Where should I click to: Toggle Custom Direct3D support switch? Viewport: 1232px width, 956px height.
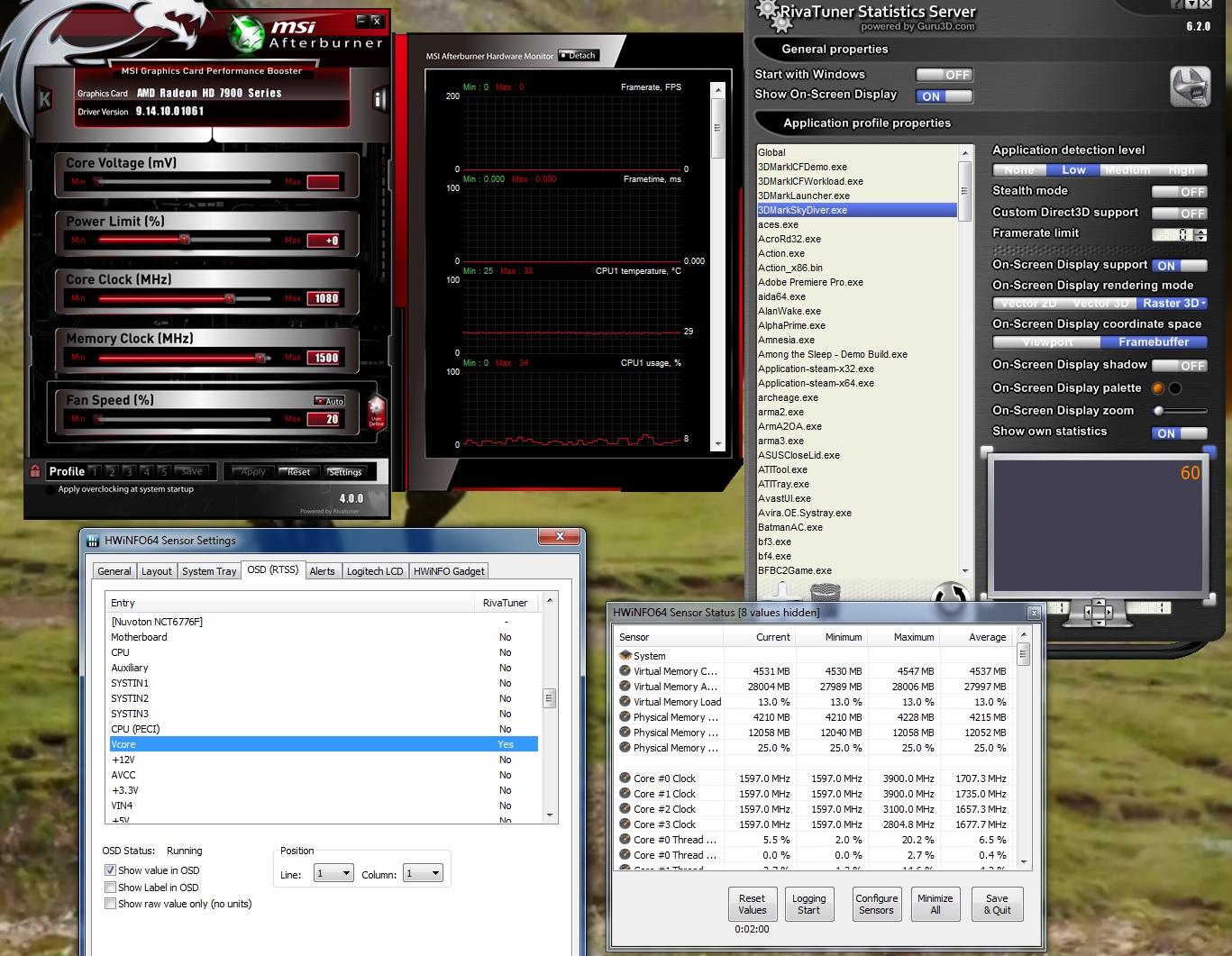pyautogui.click(x=1179, y=214)
